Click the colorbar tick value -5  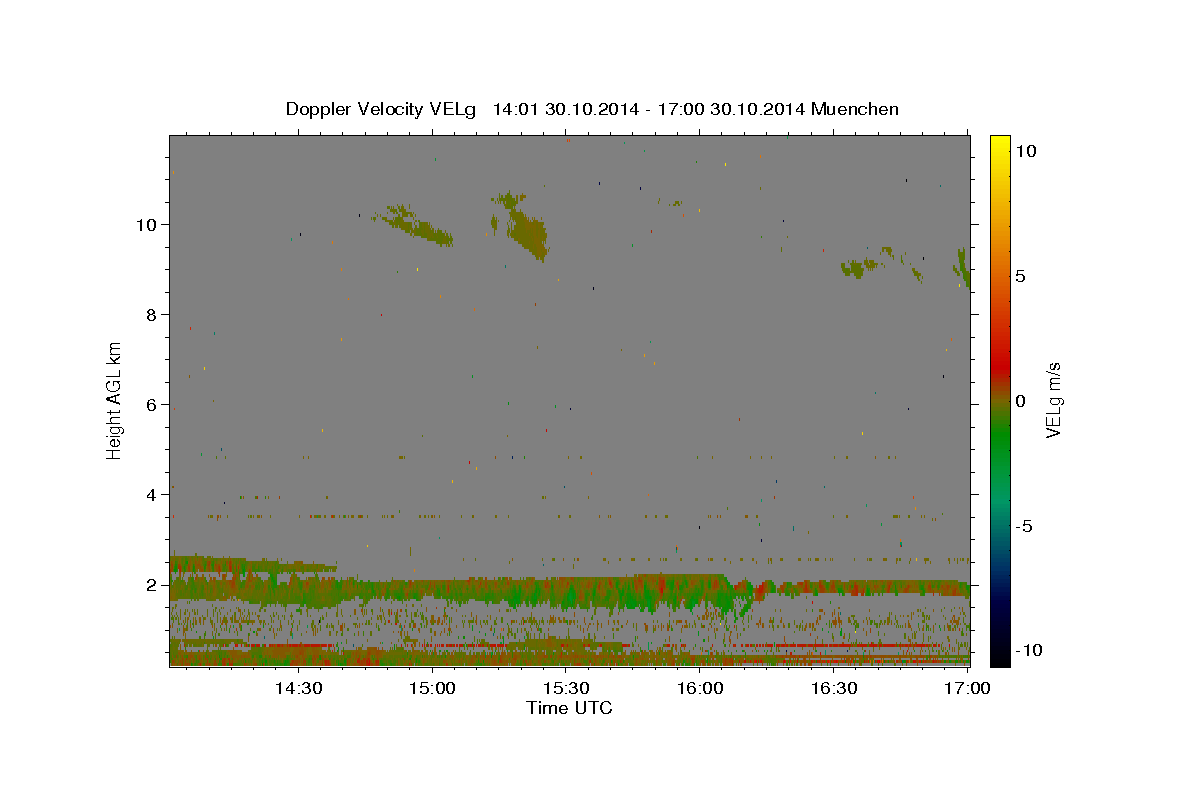(1024, 526)
